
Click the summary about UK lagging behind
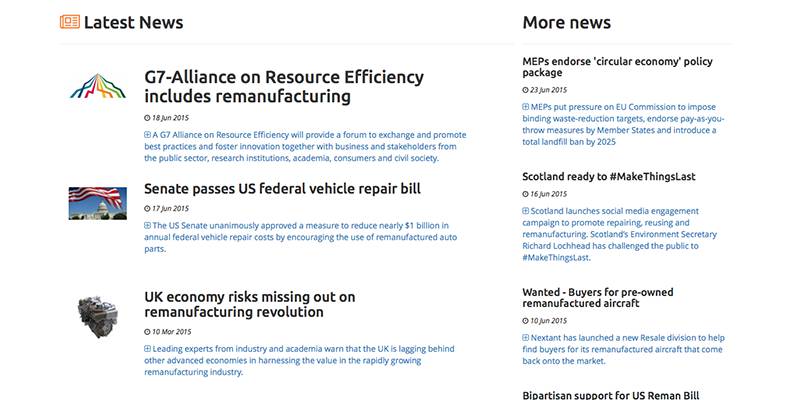pyautogui.click(x=299, y=361)
